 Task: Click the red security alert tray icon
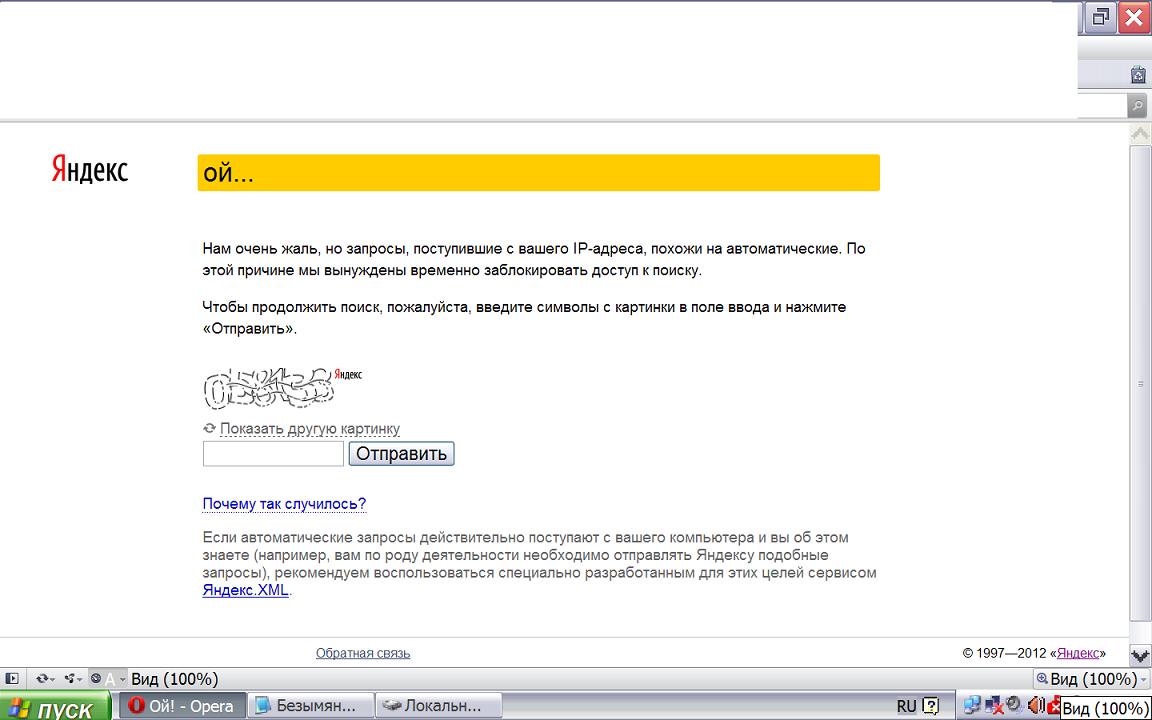[x=1055, y=707]
